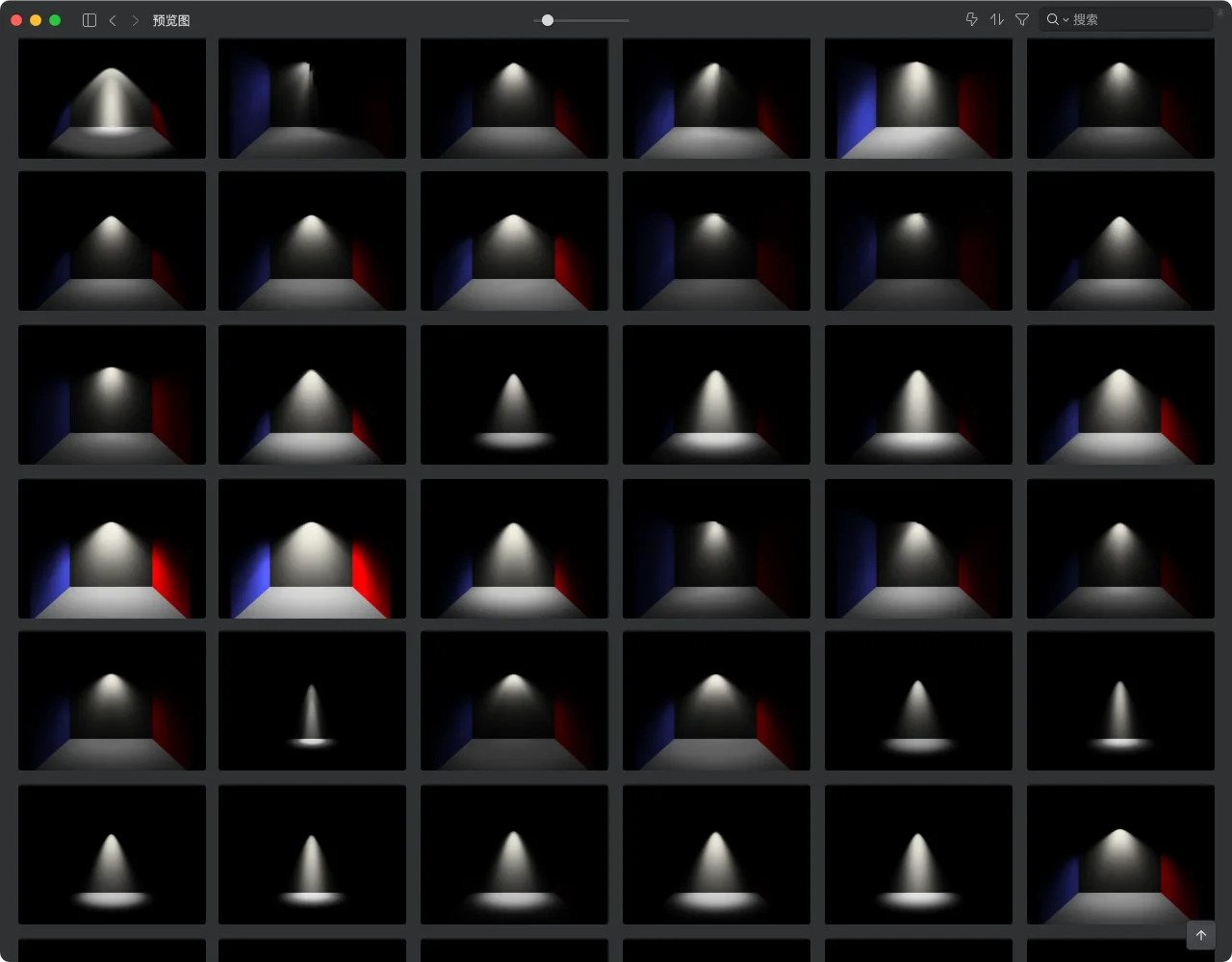
Task: Select the first thumbnail in the sixth row
Action: (x=112, y=854)
